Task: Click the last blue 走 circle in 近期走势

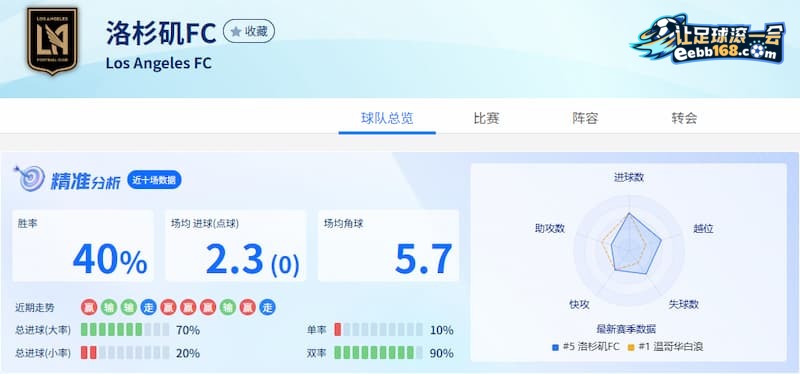Action: [x=267, y=307]
